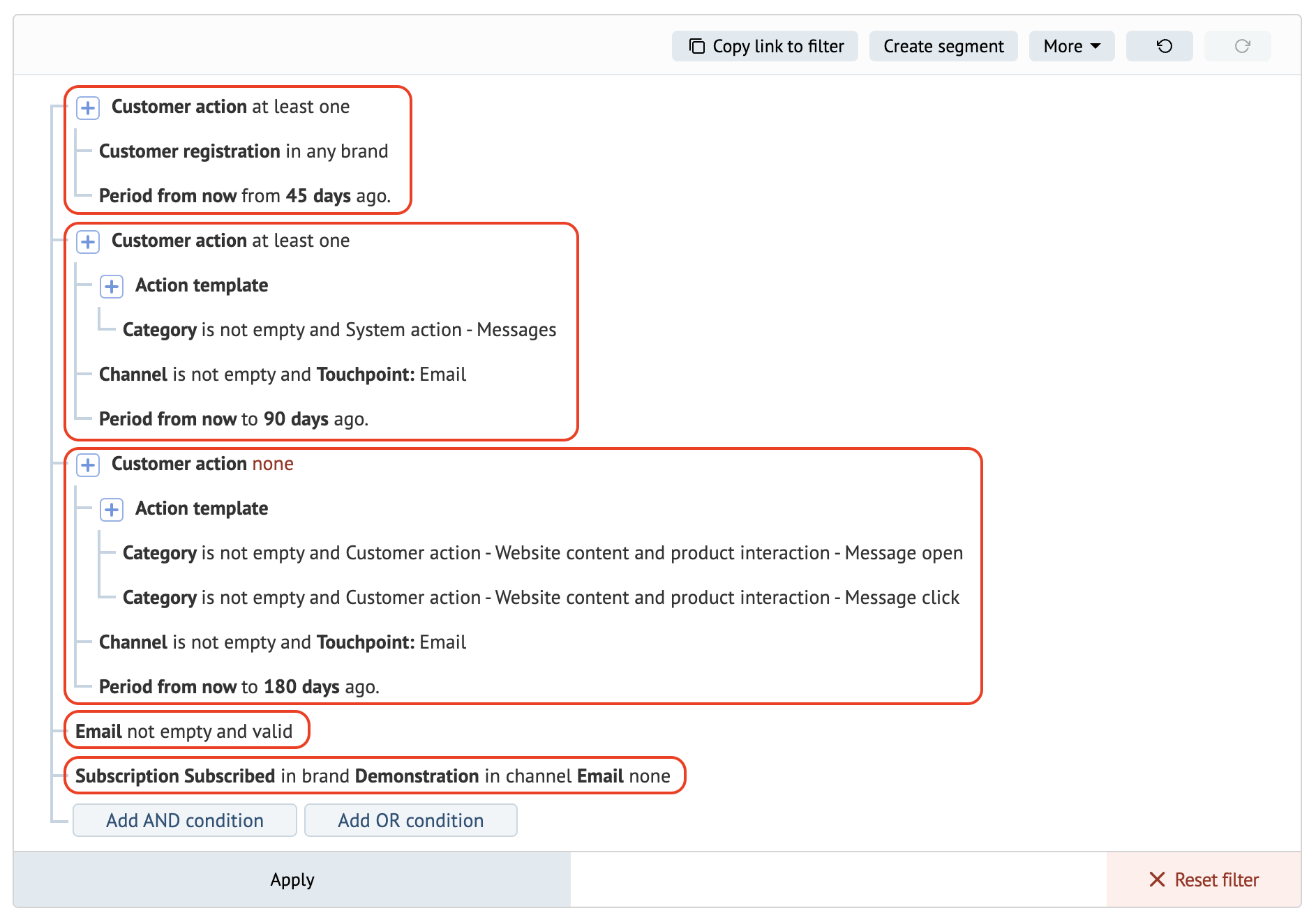
Task: Select Channel Touchpoint Email above 180 days period
Action: pyautogui.click(x=283, y=642)
